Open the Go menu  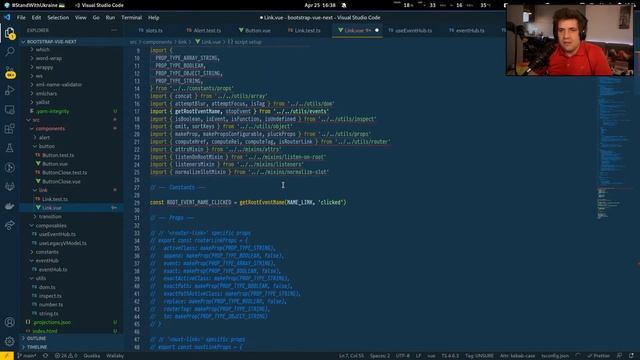coord(96,18)
